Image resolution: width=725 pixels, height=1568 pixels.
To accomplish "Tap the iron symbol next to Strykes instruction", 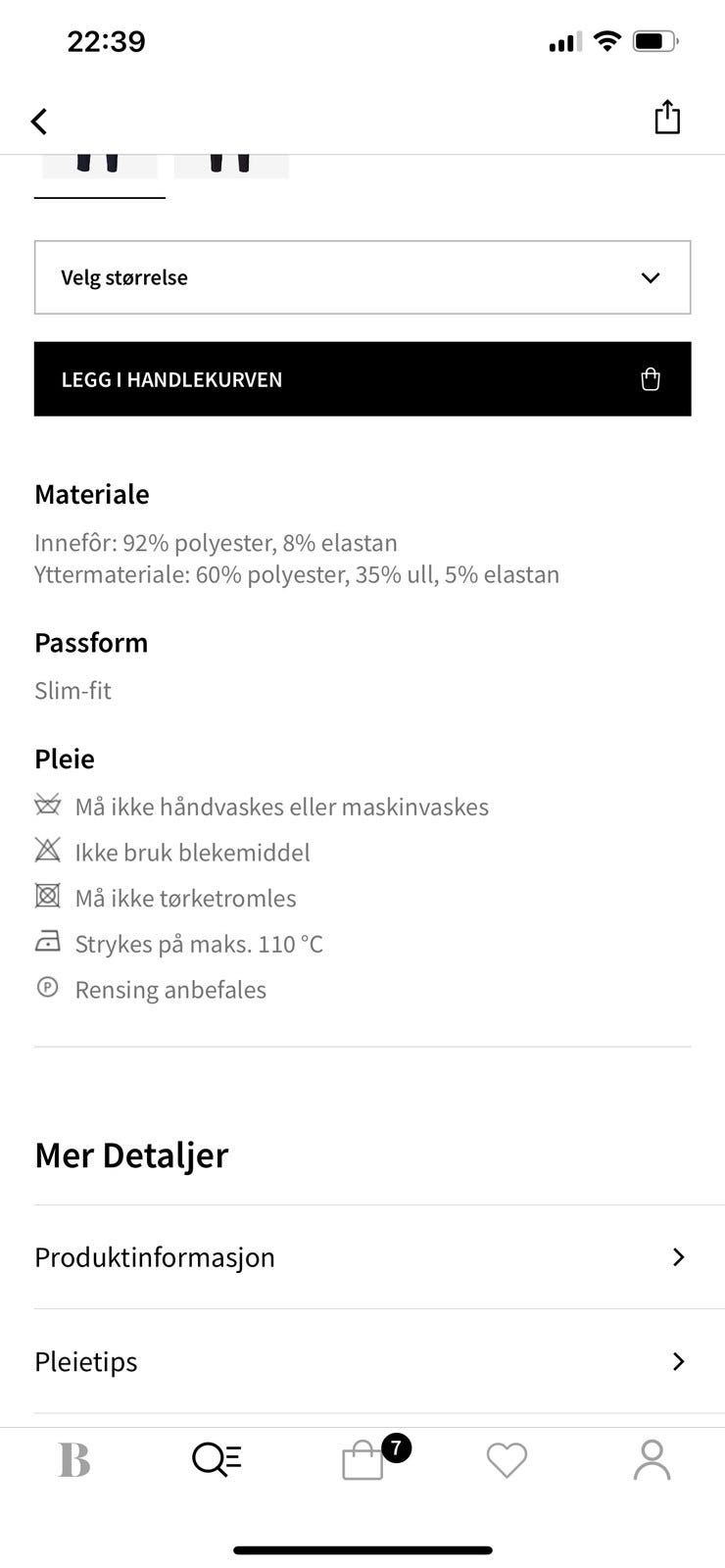I will tap(47, 941).
